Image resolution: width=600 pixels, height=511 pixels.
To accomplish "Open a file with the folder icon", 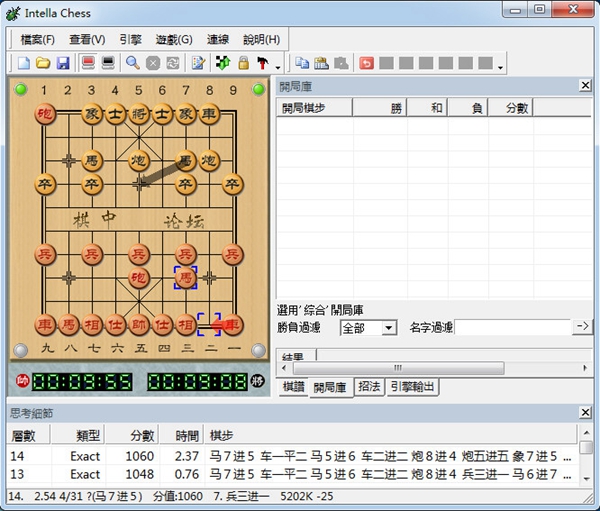I will click(x=43, y=63).
